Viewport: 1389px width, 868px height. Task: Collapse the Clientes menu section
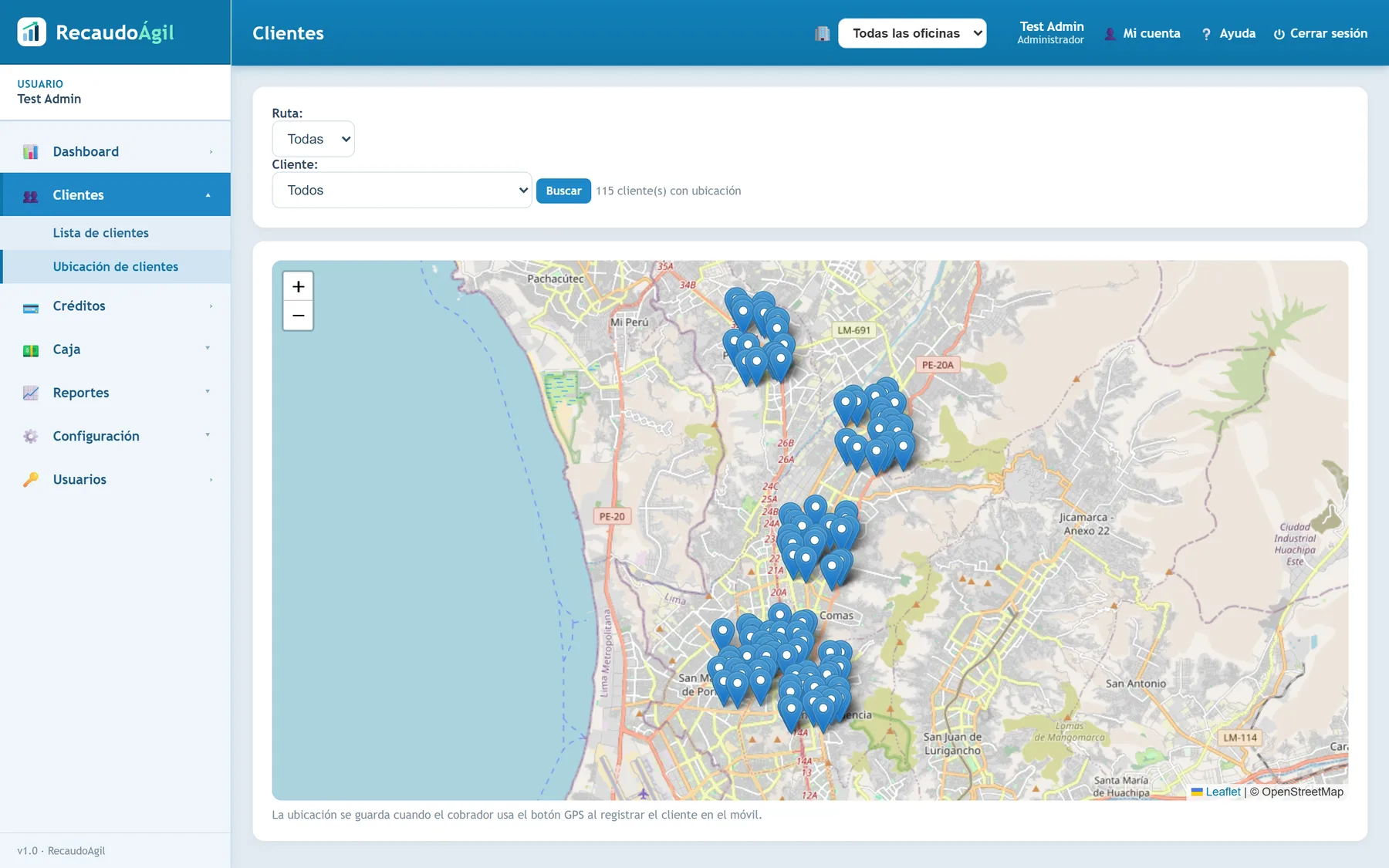pyautogui.click(x=116, y=194)
